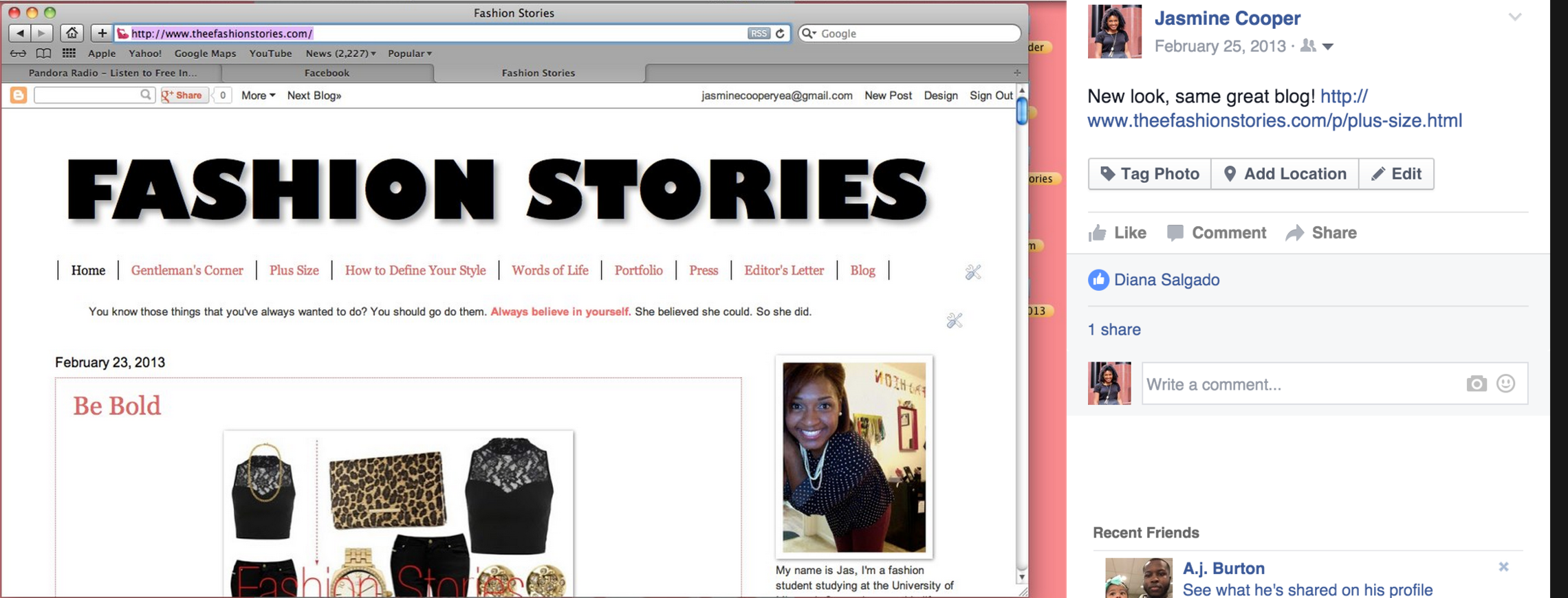
Task: Open Jasmine Cooper's profile name
Action: (x=1227, y=18)
